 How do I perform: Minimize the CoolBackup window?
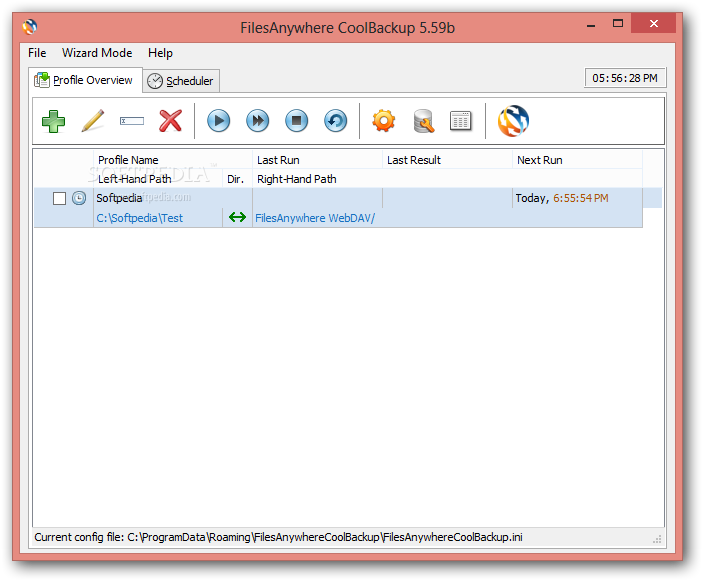(591, 25)
